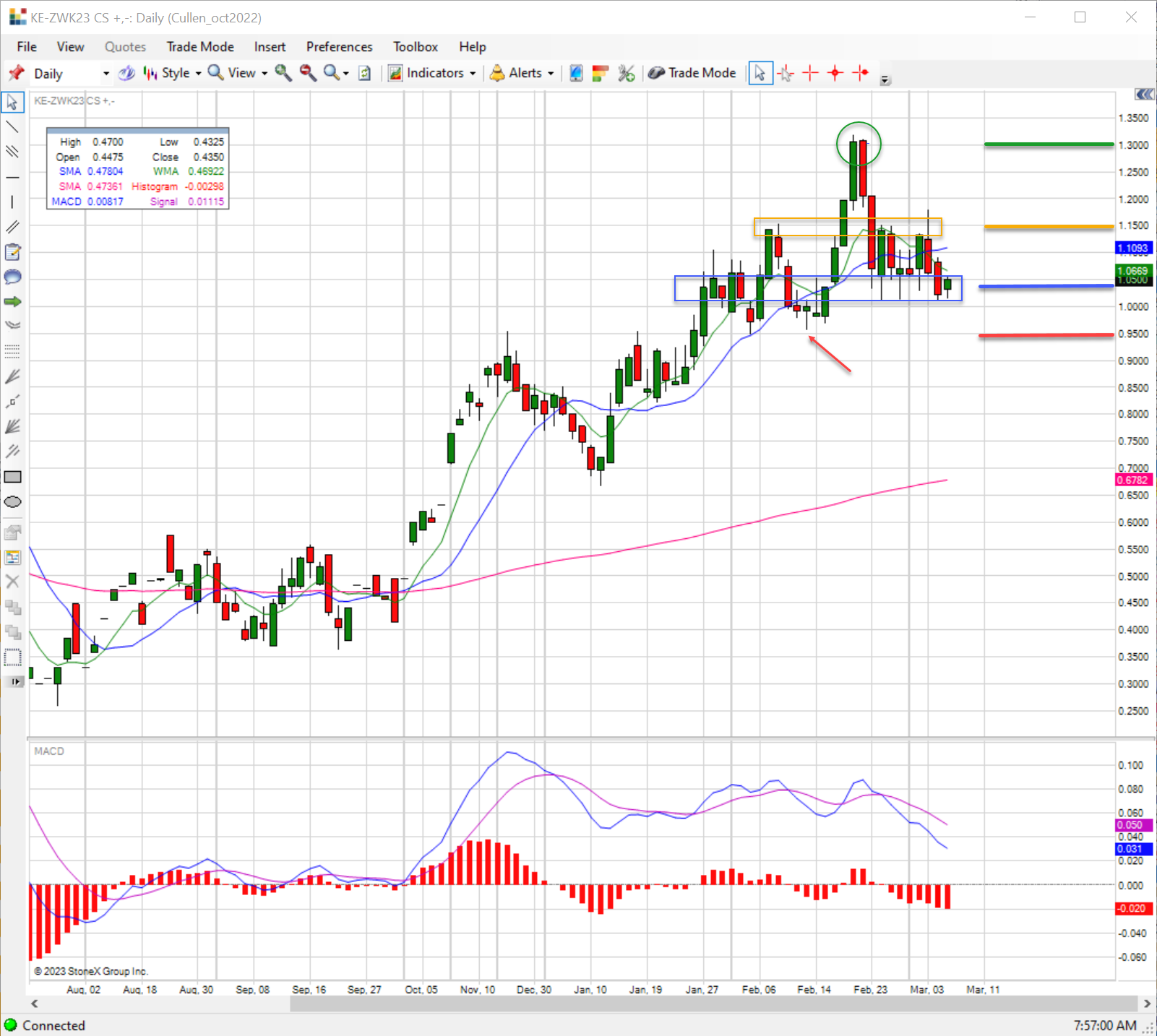Select the horizontal line drawing tool
The width and height of the screenshot is (1157, 1036).
pyautogui.click(x=12, y=178)
